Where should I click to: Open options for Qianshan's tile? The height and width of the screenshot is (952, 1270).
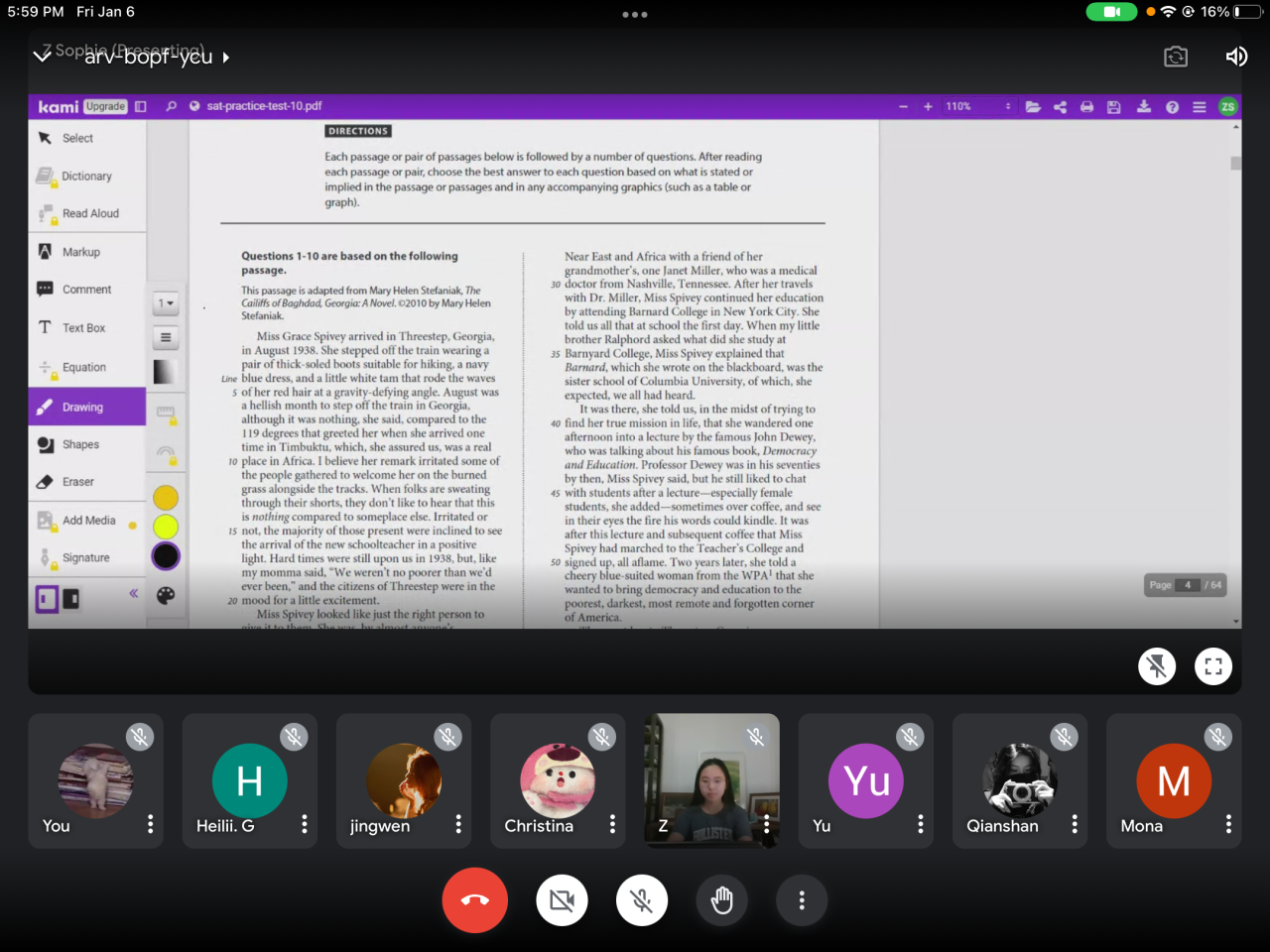pos(1075,824)
